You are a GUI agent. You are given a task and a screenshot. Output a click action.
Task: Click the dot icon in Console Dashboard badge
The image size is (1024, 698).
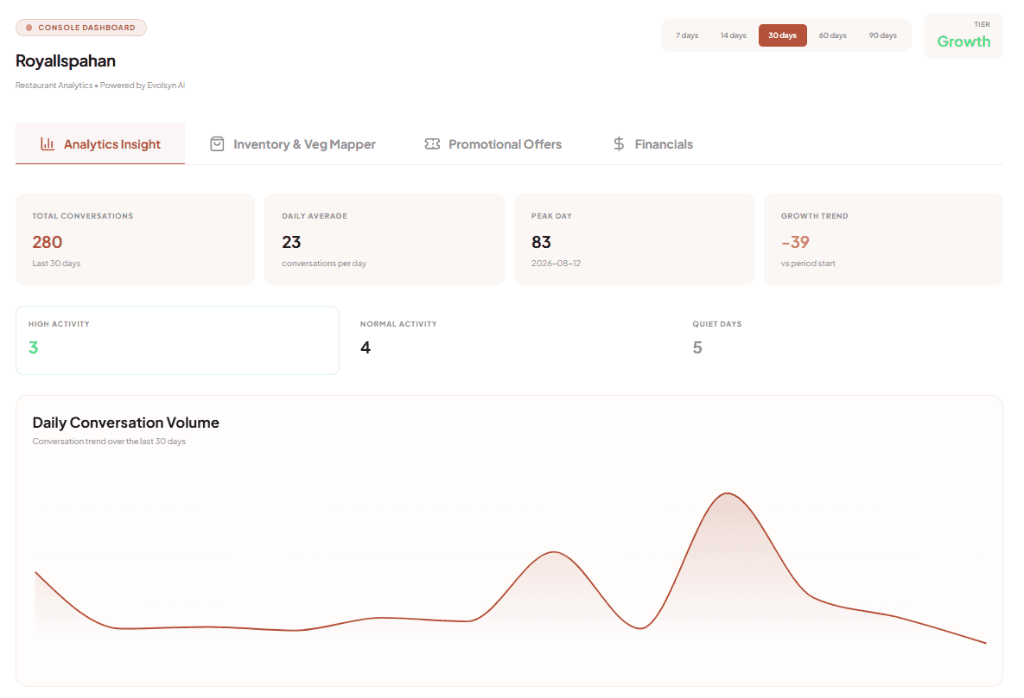coord(29,27)
